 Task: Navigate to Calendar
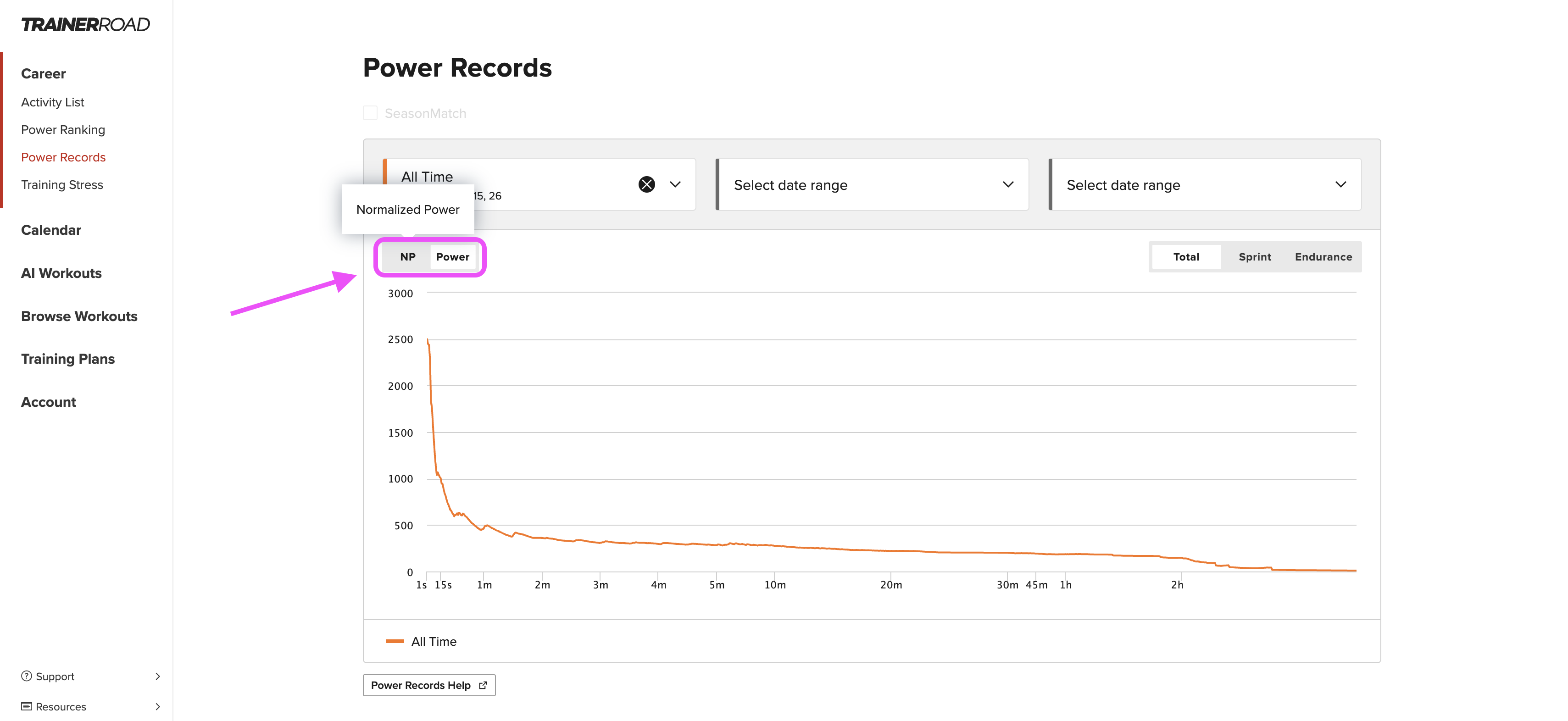51,230
